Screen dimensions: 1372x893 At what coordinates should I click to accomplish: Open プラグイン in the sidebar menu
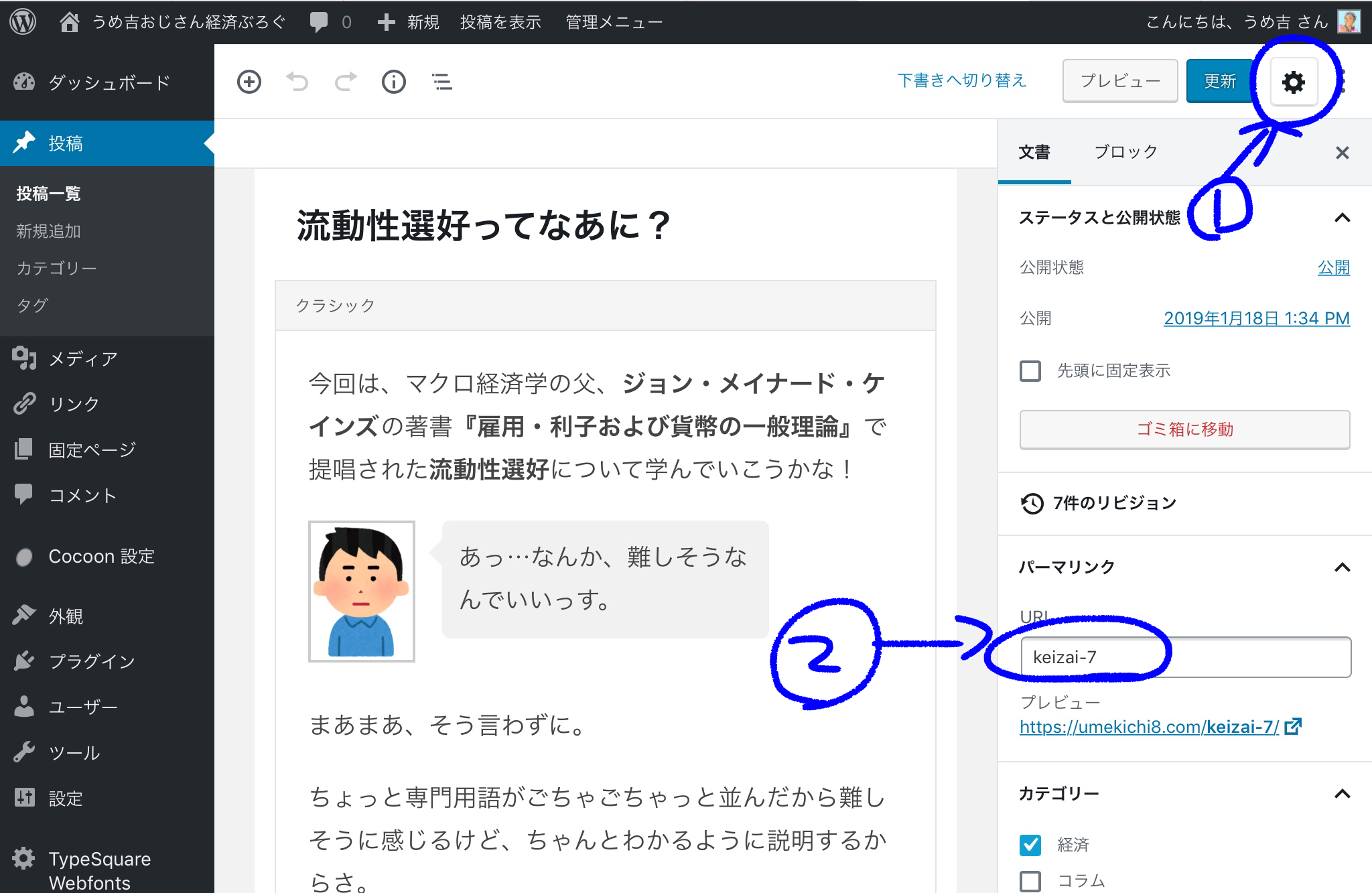click(x=92, y=661)
